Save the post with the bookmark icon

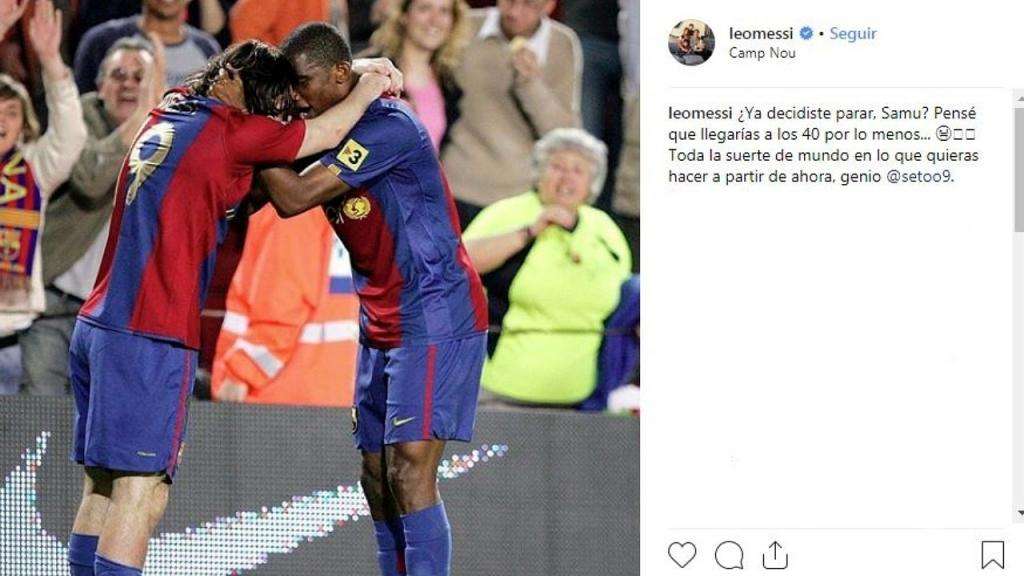coord(993,554)
